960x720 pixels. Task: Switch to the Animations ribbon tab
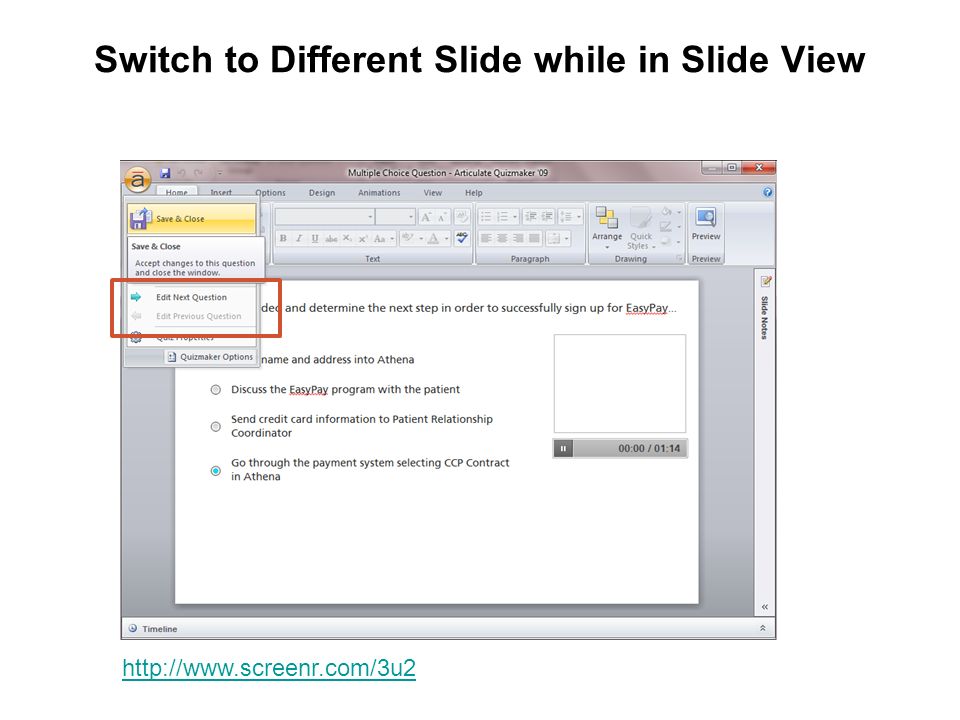[x=379, y=192]
